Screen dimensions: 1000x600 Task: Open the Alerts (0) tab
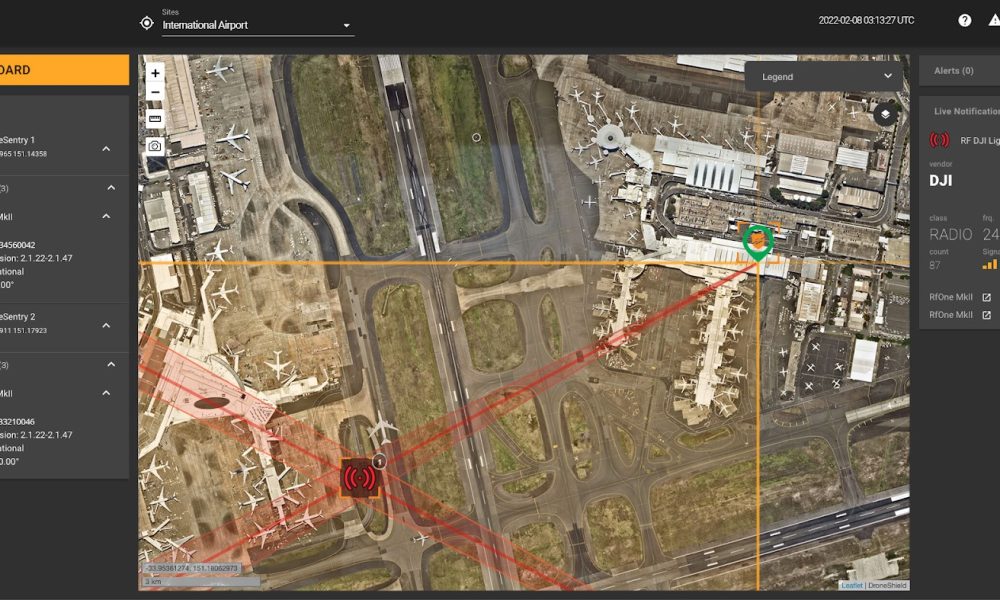[959, 71]
